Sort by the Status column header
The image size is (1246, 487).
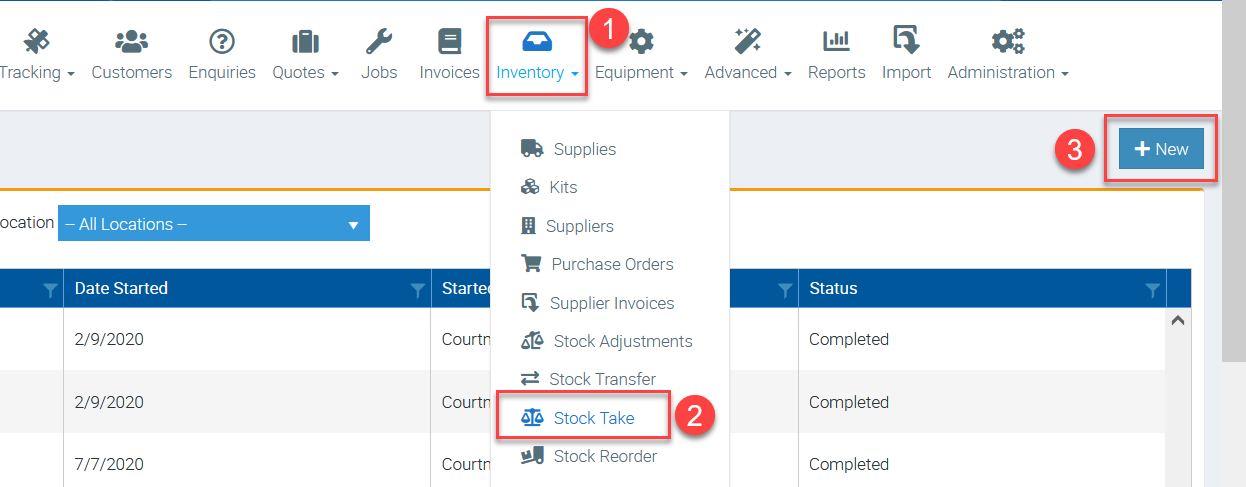834,288
